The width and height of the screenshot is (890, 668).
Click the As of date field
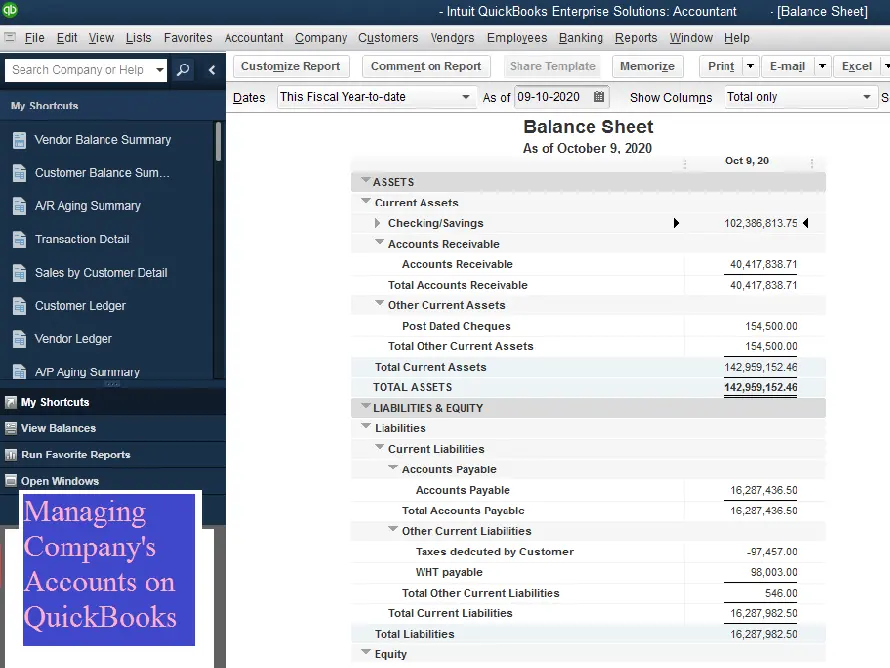552,97
